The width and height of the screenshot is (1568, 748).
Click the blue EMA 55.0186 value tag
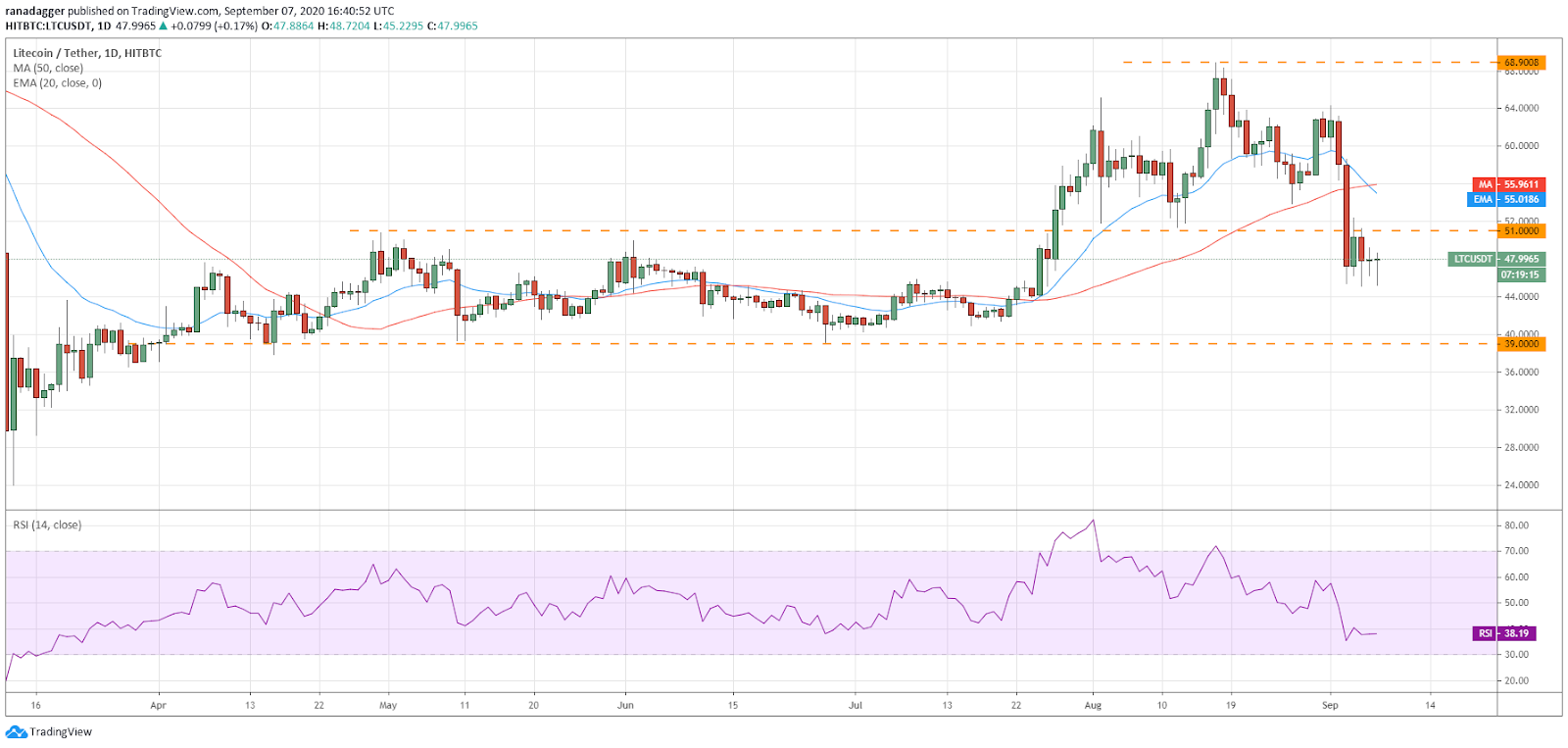pos(1507,199)
